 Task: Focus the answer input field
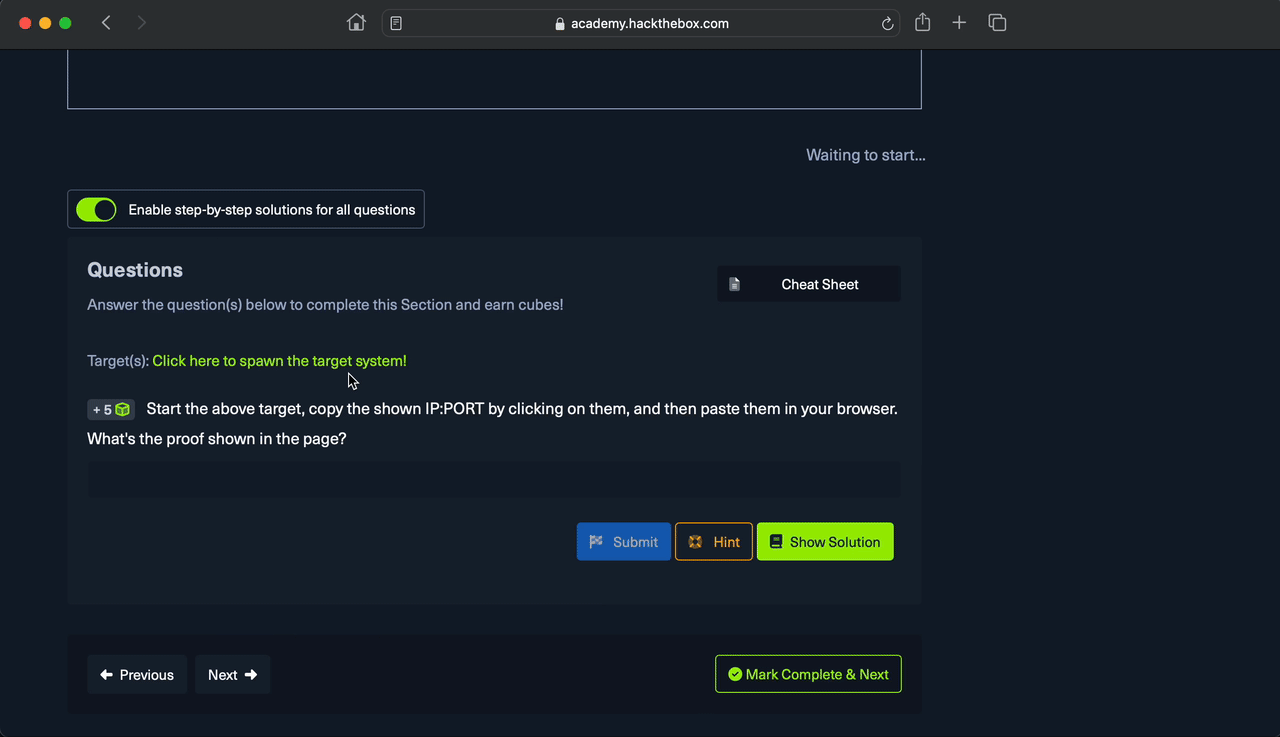click(493, 480)
